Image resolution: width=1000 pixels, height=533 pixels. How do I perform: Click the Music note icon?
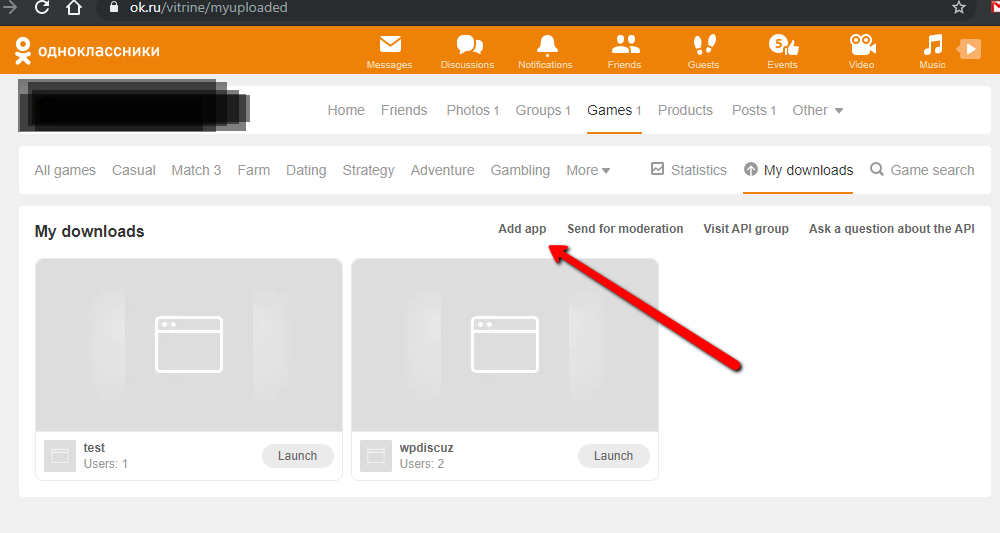(x=932, y=46)
